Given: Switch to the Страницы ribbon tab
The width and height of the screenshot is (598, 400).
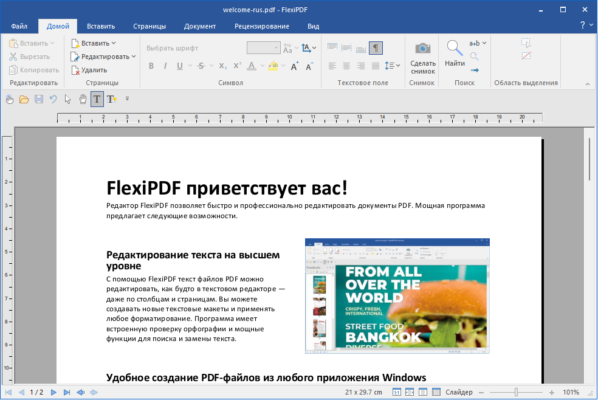Looking at the screenshot, I should pyautogui.click(x=150, y=26).
